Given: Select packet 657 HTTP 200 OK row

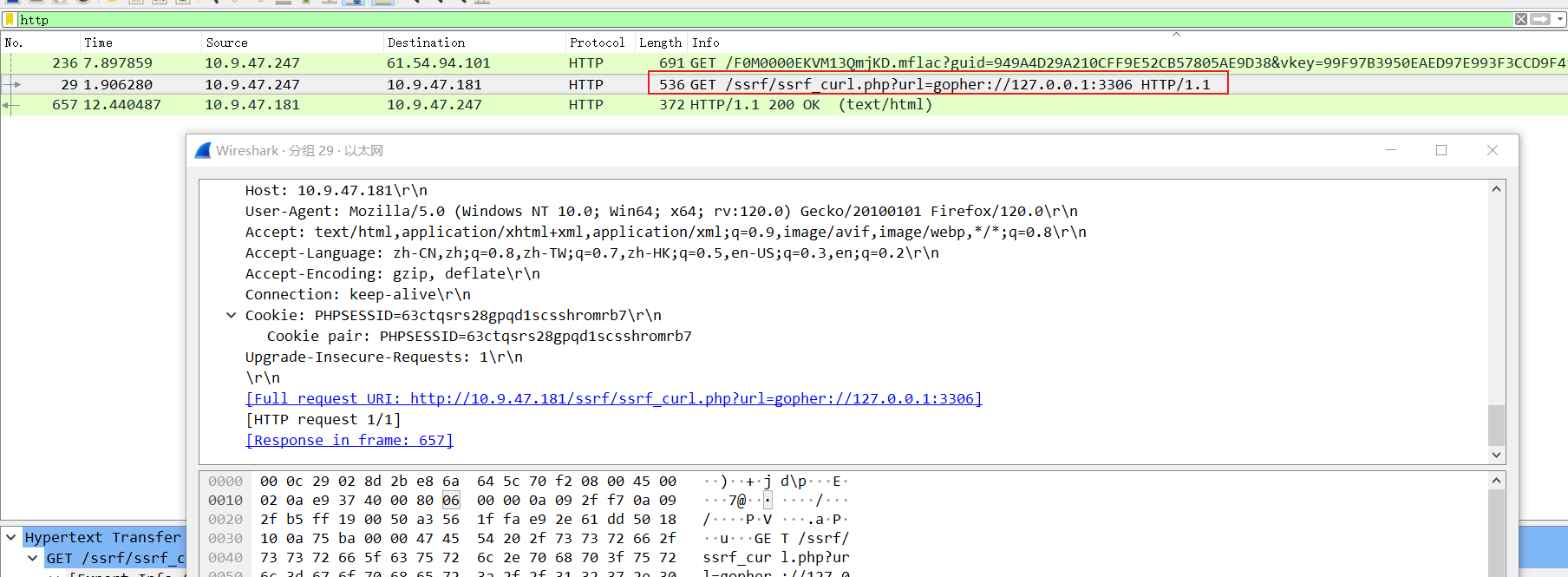Looking at the screenshot, I should (784, 104).
